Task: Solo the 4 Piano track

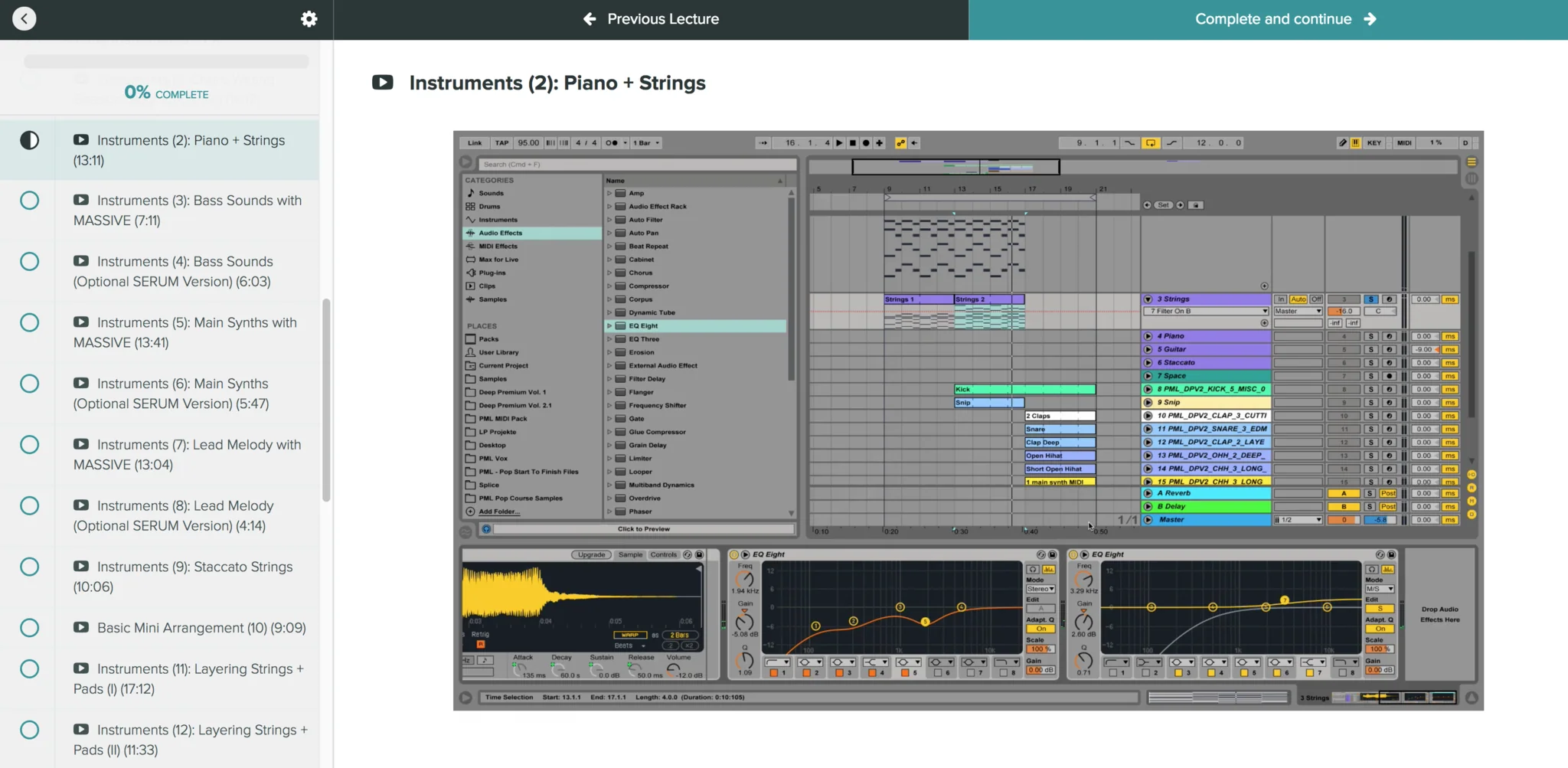Action: click(x=1370, y=336)
